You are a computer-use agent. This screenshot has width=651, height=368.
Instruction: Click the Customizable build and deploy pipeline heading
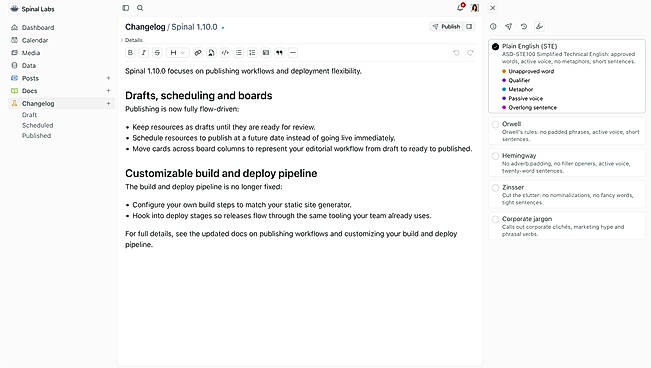click(221, 173)
